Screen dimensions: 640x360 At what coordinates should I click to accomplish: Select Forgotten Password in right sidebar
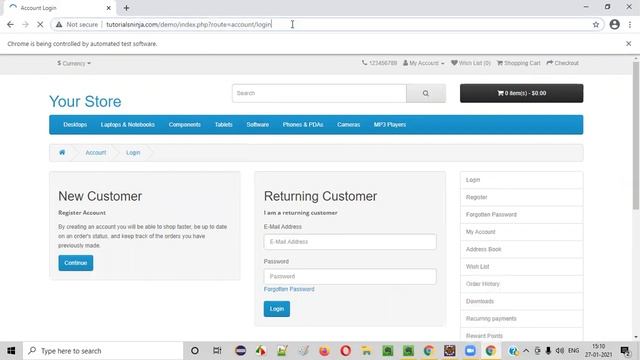tap(521, 215)
